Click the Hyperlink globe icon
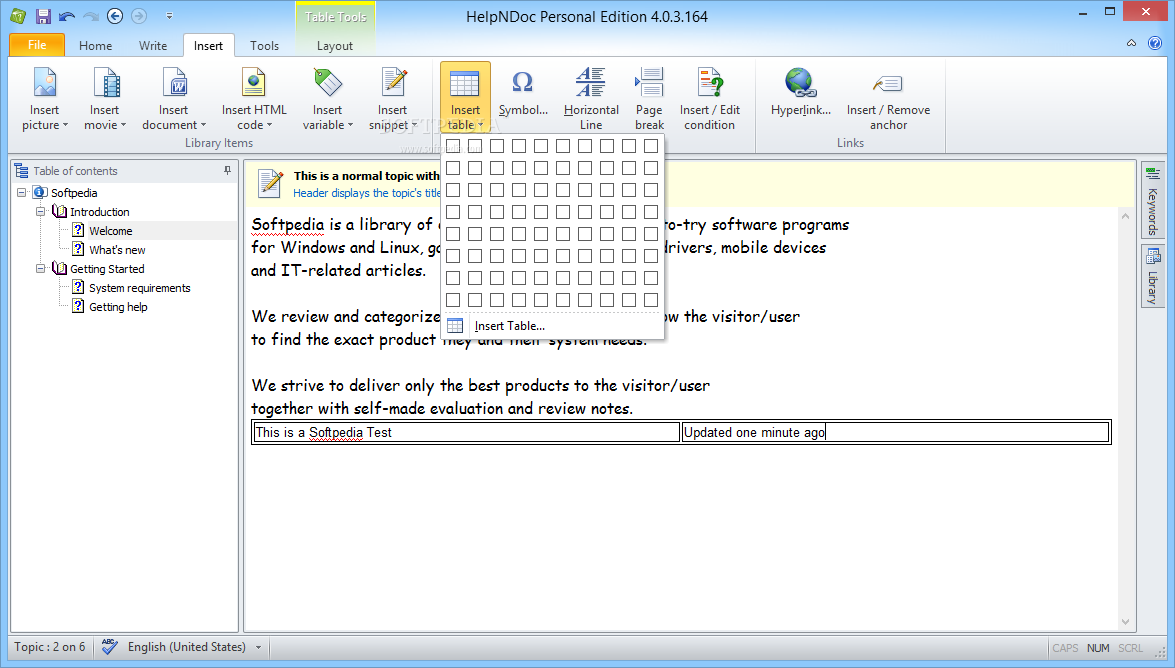Screen dimensions: 1175x668 point(800,82)
